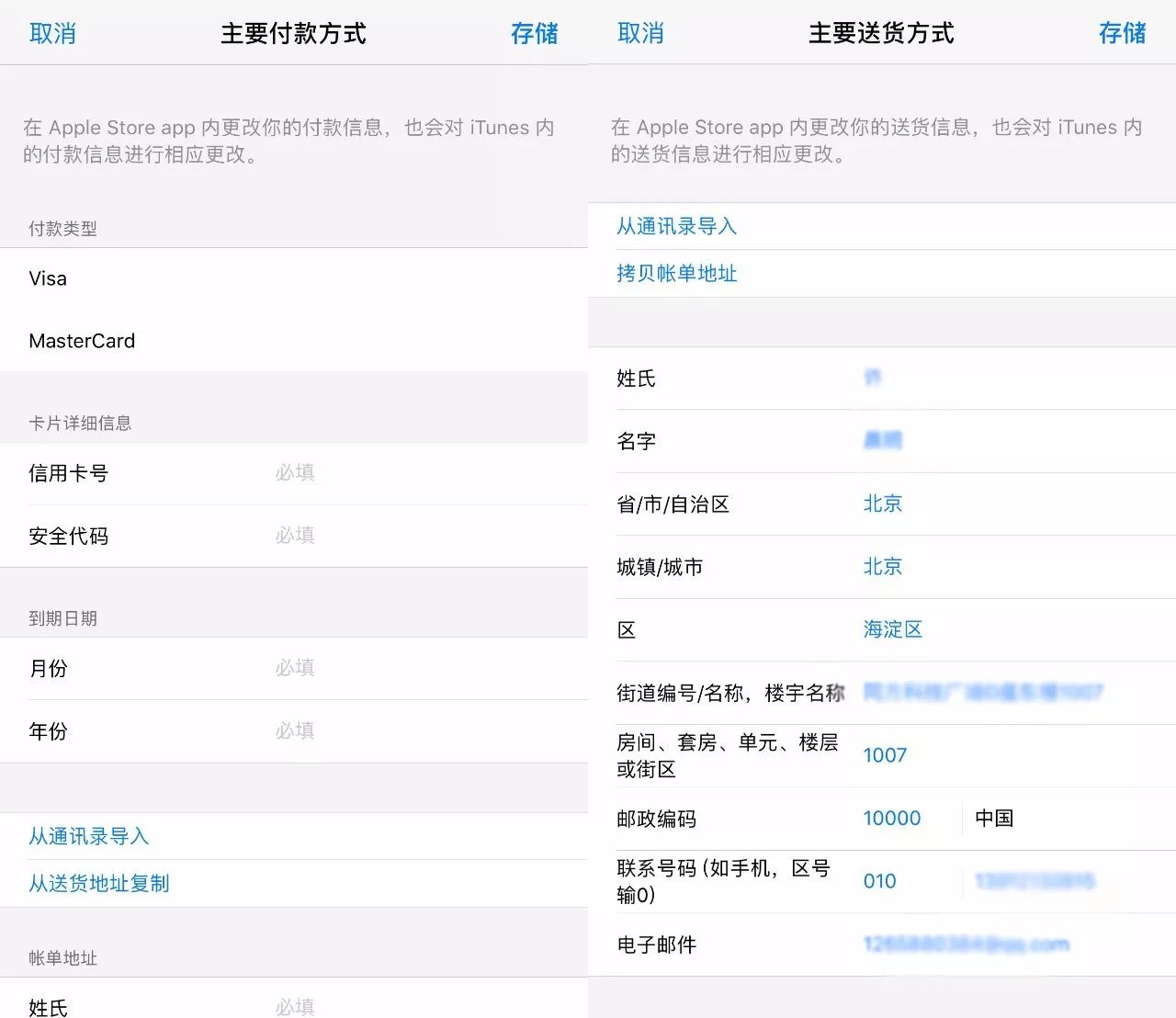The width and height of the screenshot is (1176, 1018).
Task: Tap 拷贝帐单地址 link
Action: 676,273
